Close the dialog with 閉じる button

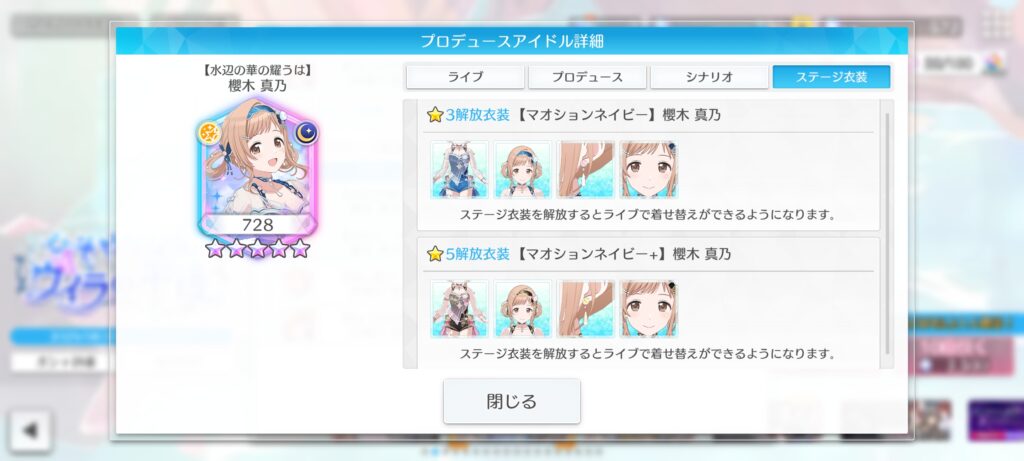[x=511, y=401]
